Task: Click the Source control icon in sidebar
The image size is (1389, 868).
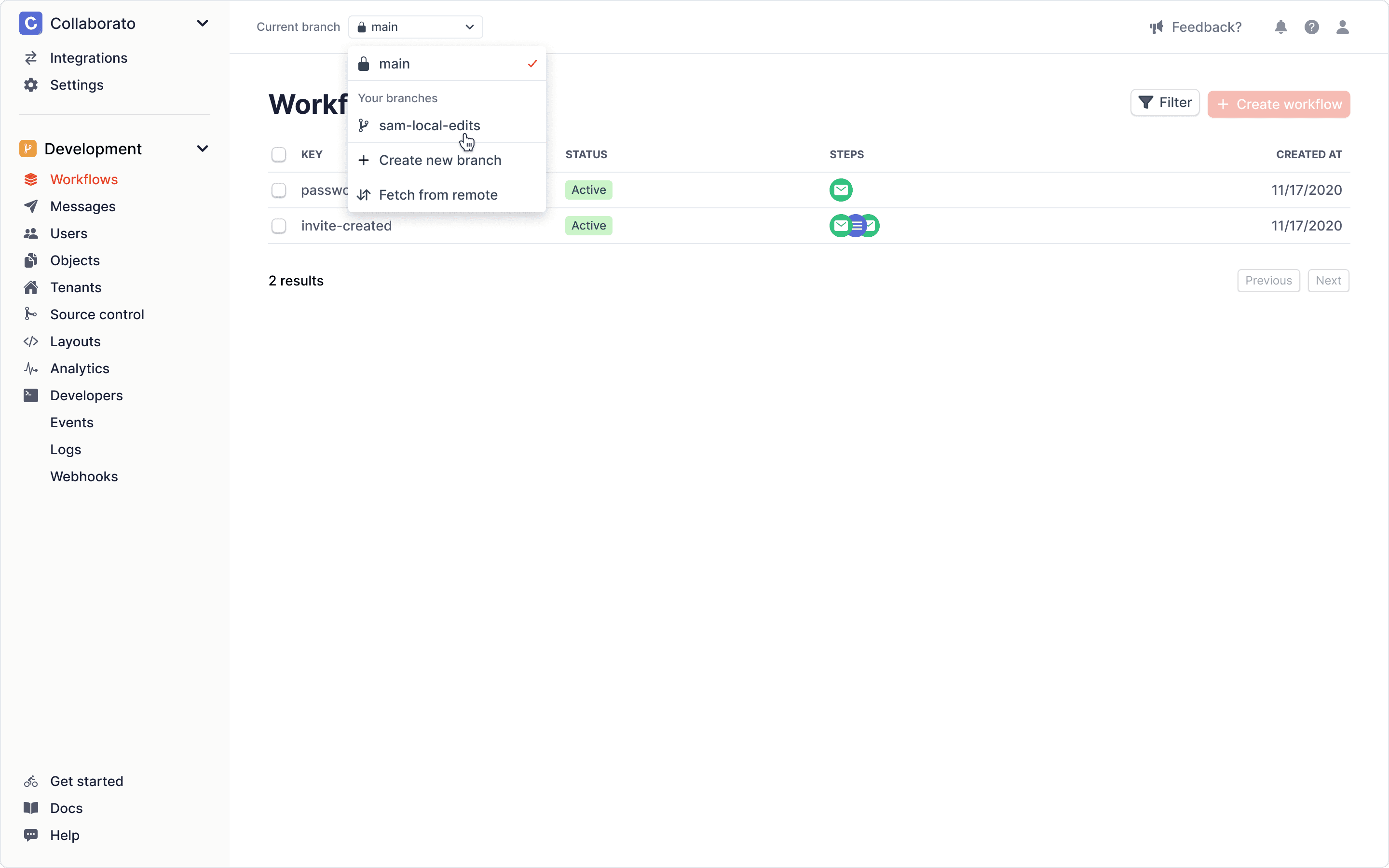Action: pos(31,314)
